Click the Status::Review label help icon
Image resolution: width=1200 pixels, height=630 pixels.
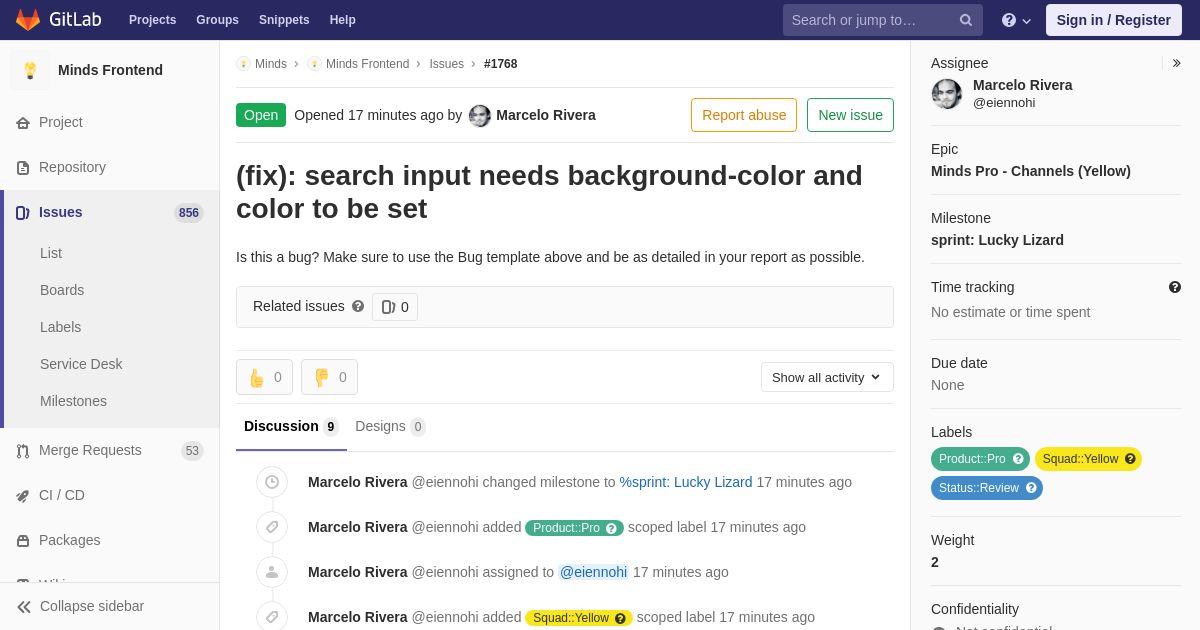[1031, 488]
